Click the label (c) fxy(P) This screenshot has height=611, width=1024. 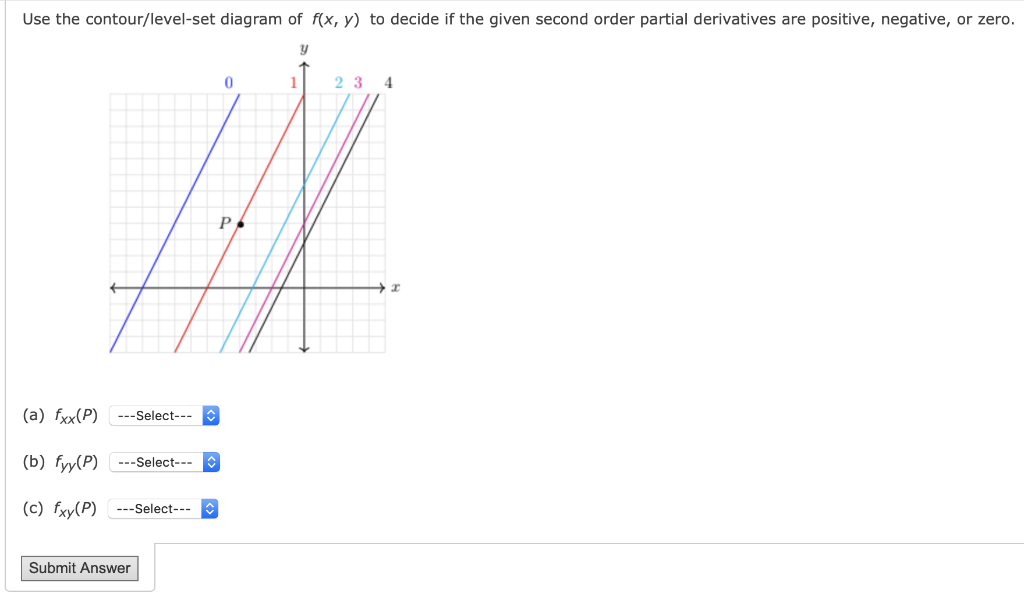(60, 508)
